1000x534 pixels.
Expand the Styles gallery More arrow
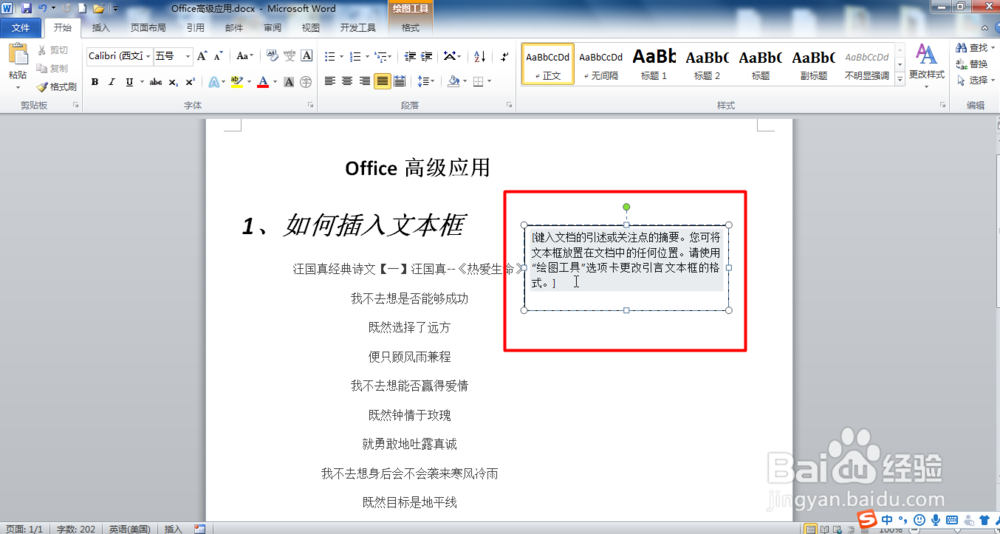pos(900,79)
